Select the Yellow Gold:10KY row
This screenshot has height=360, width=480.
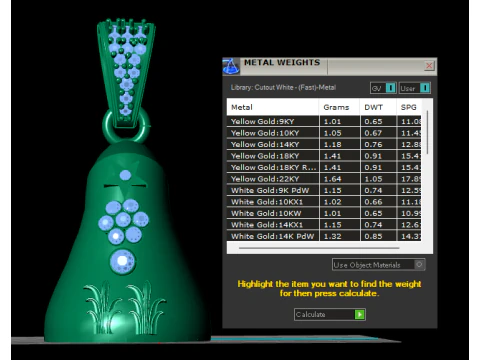click(324, 133)
